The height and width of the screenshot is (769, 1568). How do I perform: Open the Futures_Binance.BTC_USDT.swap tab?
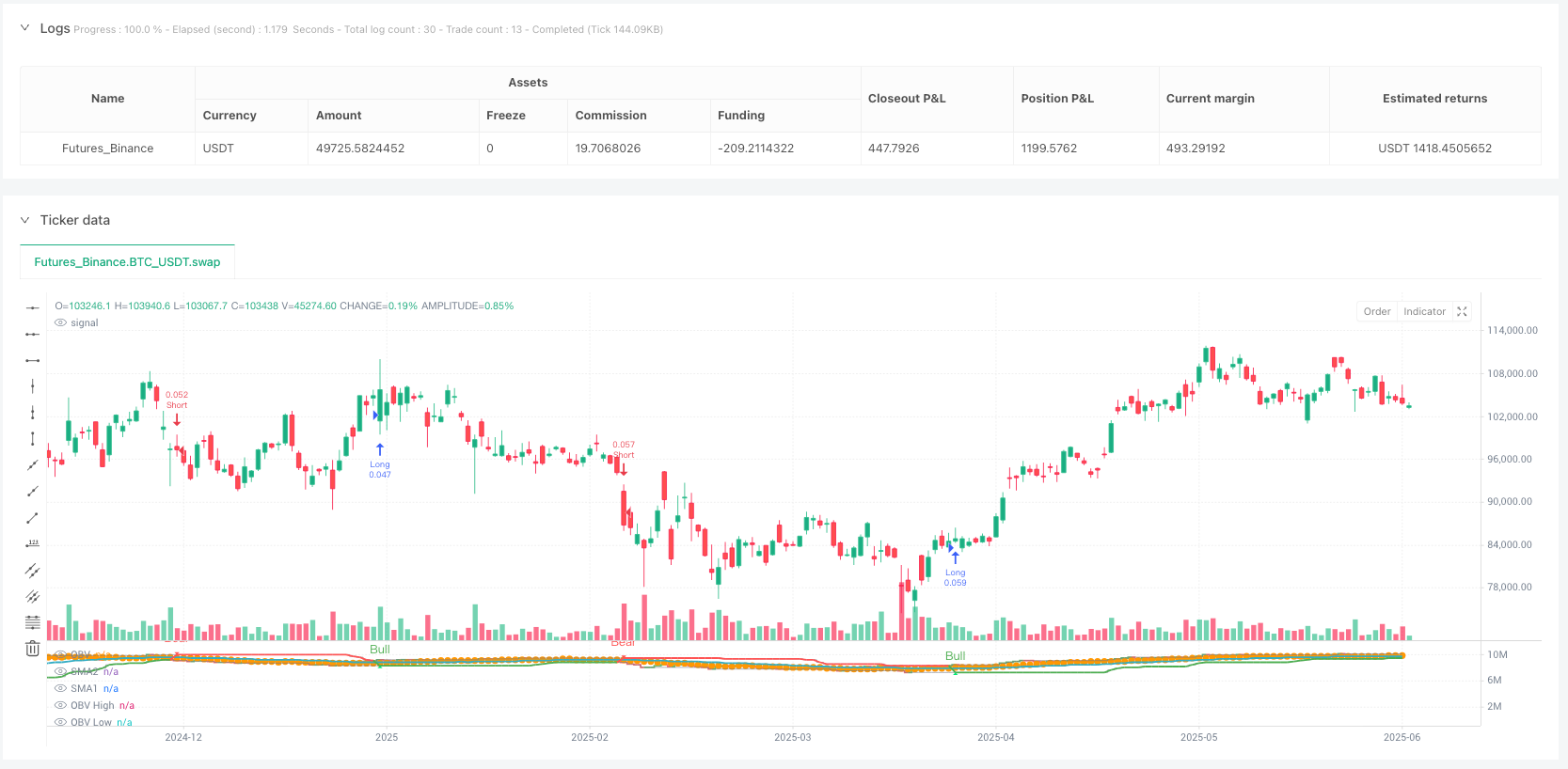(127, 262)
